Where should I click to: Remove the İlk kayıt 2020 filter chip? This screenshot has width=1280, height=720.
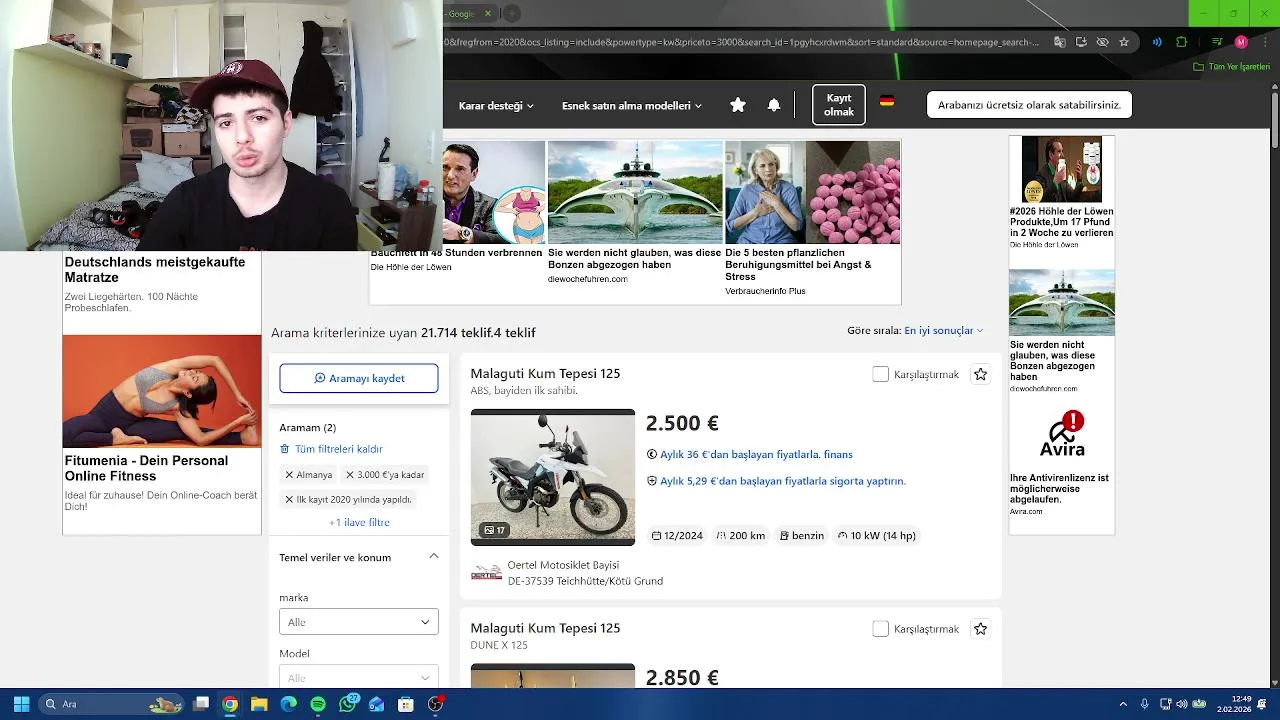pyautogui.click(x=289, y=499)
